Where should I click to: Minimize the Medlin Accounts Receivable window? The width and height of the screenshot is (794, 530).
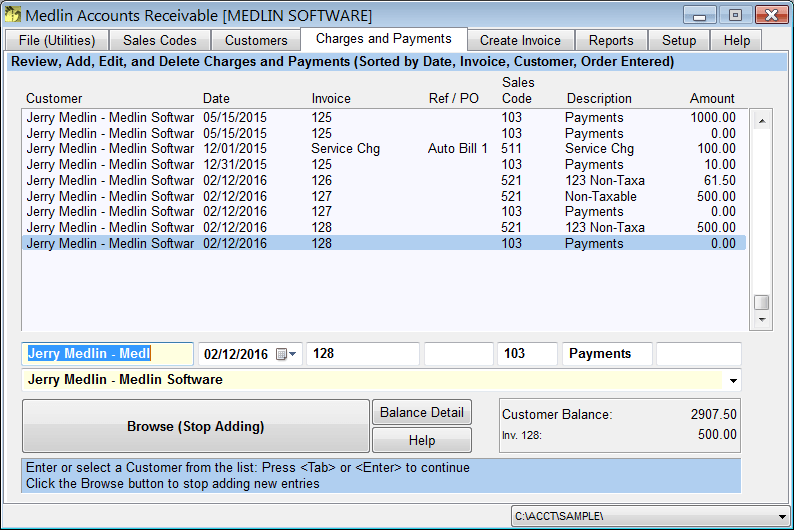click(699, 15)
